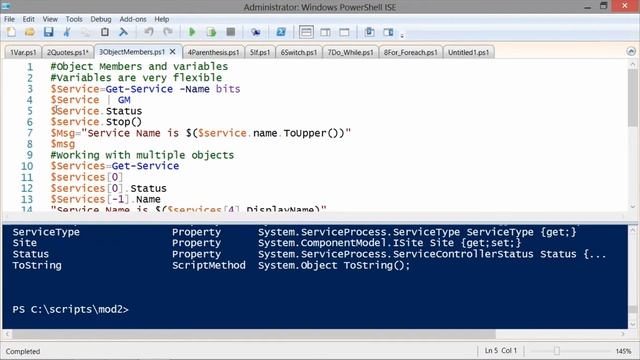Click the Ln 5 Col 1 indicator

pyautogui.click(x=500, y=351)
